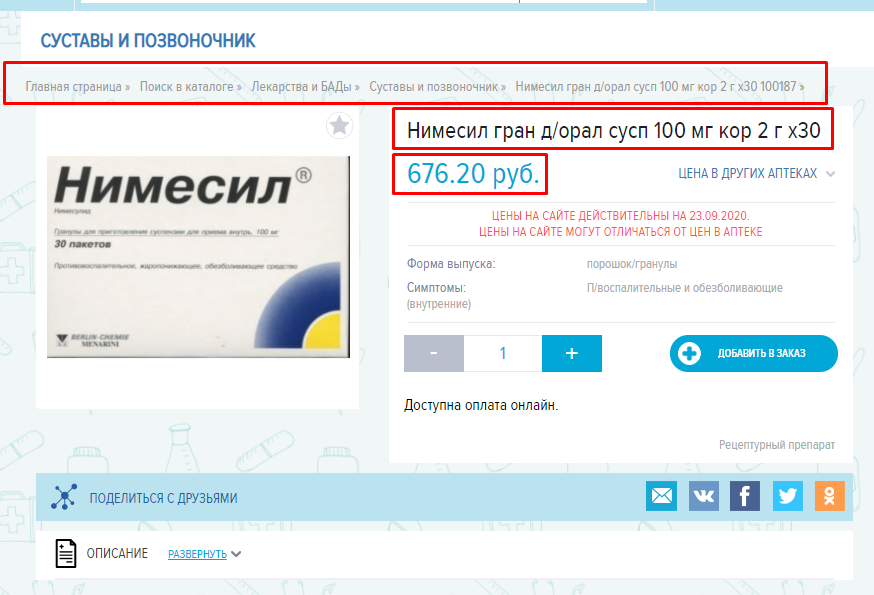Expand description via 'Развернуть' link
The width and height of the screenshot is (874, 595).
click(205, 554)
